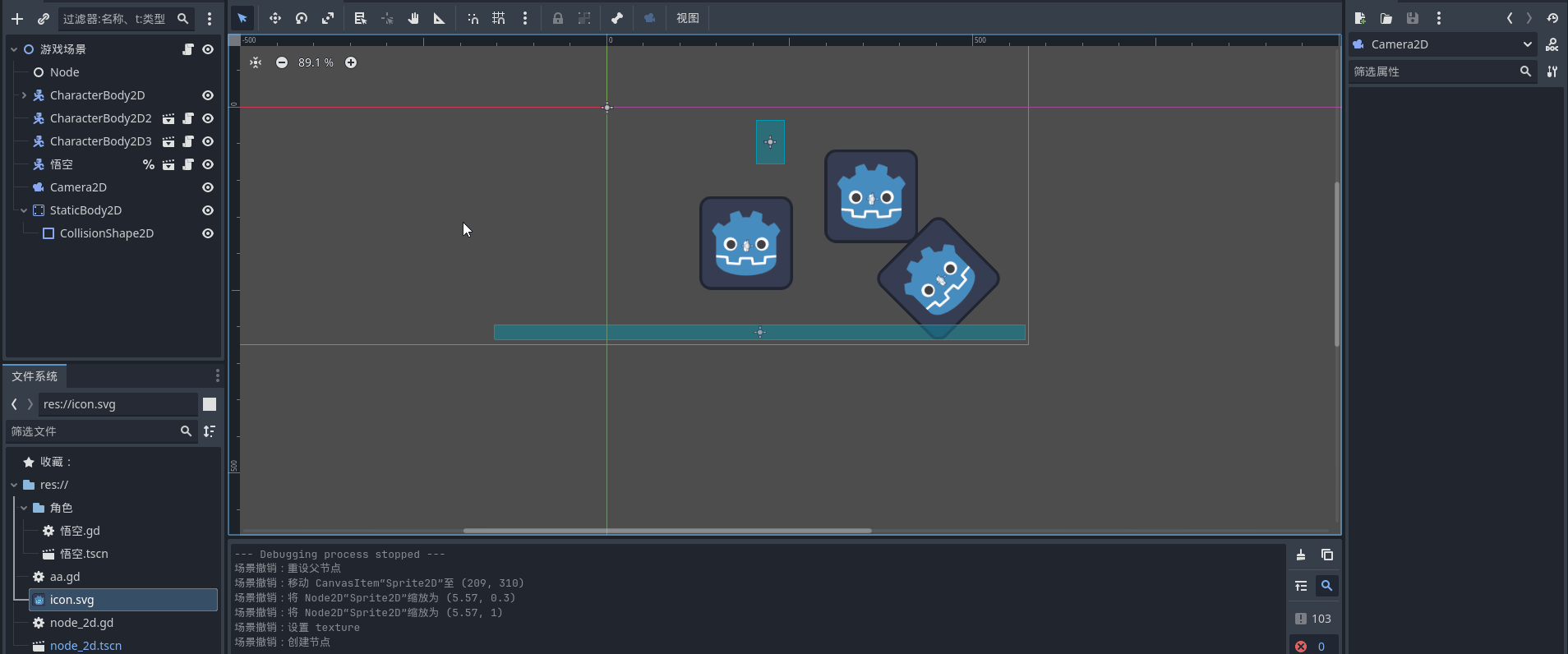Click the add new node plus icon
This screenshot has height=654, width=1568.
(x=17, y=18)
